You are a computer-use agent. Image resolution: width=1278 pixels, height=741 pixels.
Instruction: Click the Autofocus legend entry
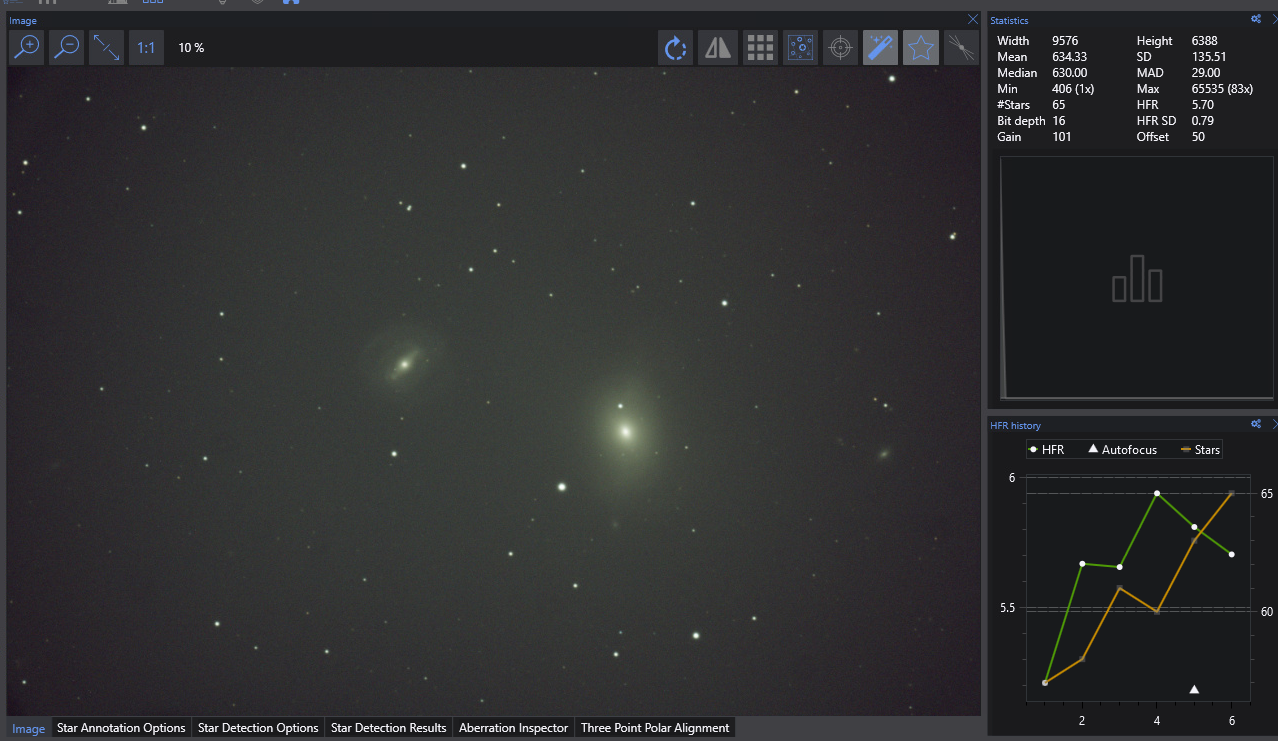pyautogui.click(x=1122, y=450)
